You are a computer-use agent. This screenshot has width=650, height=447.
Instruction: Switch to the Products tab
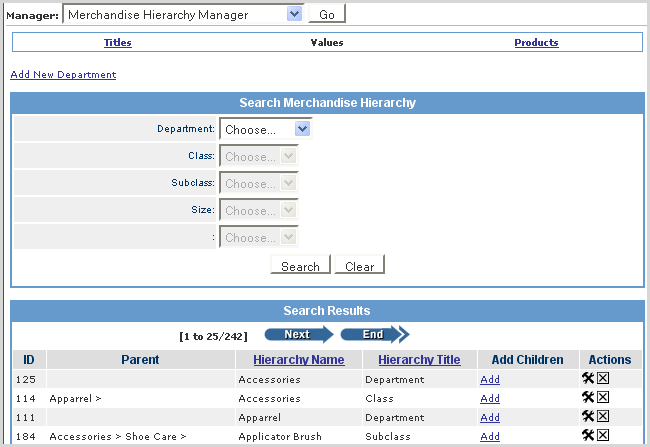[x=536, y=43]
